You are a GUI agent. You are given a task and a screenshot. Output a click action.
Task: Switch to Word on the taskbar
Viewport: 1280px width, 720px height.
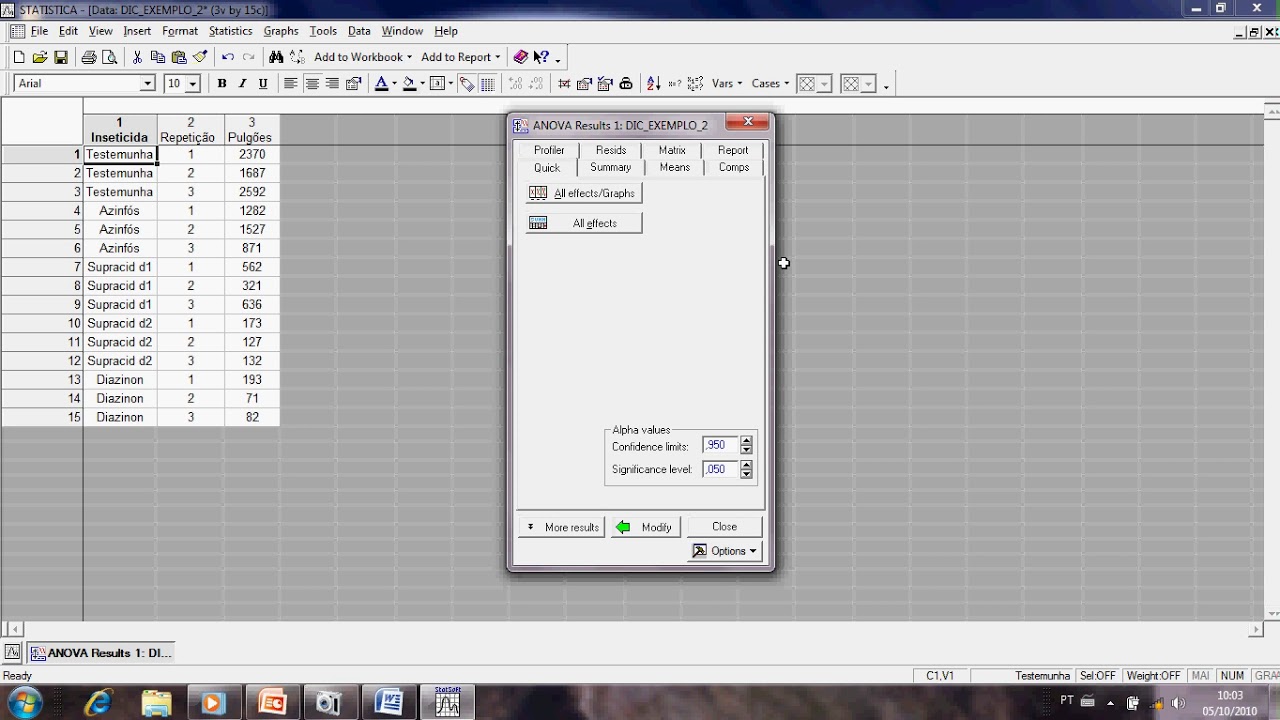(388, 702)
